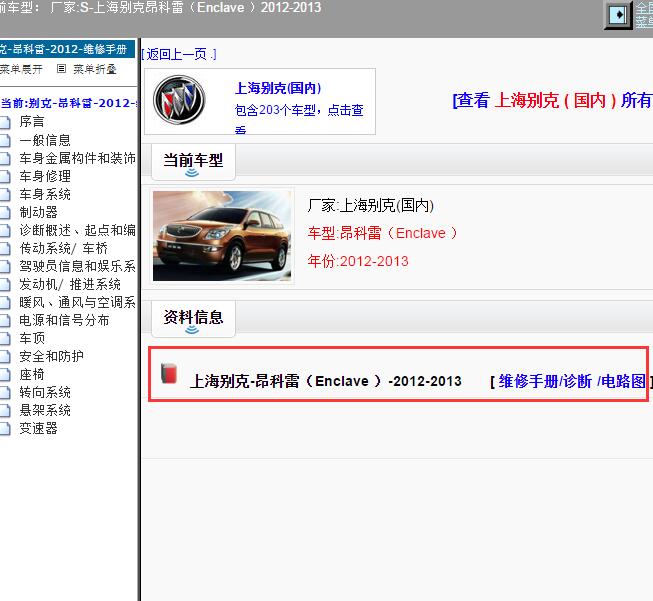This screenshot has width=653, height=601.
Task: Click the document icon beside 悬架系统
Action: [x=5, y=411]
